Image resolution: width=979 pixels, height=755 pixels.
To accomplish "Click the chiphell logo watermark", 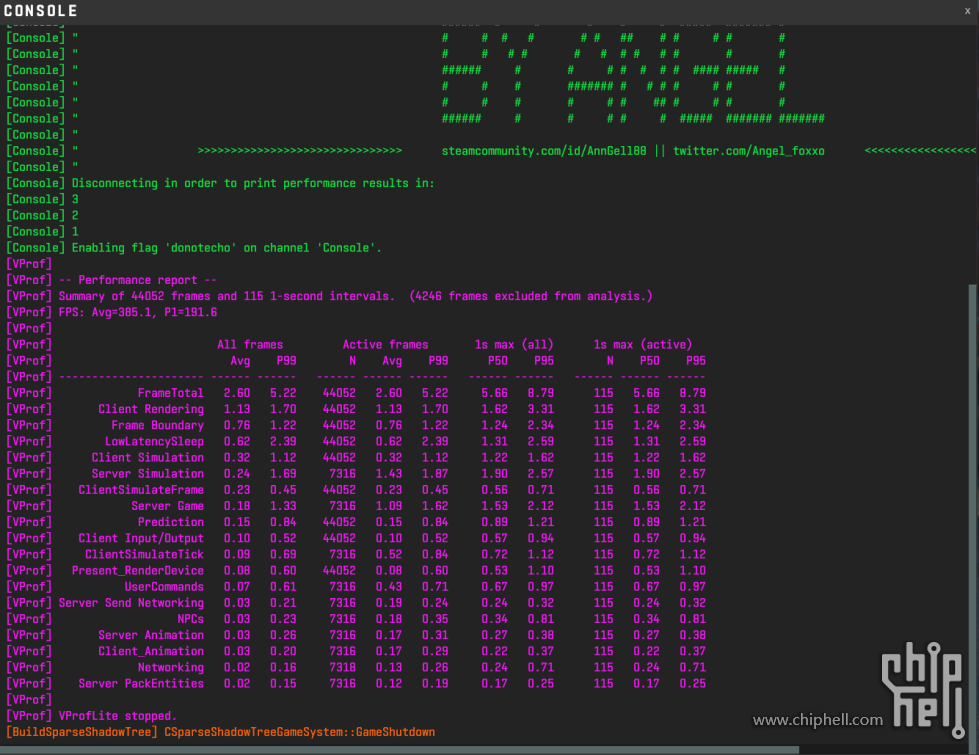I will (923, 689).
